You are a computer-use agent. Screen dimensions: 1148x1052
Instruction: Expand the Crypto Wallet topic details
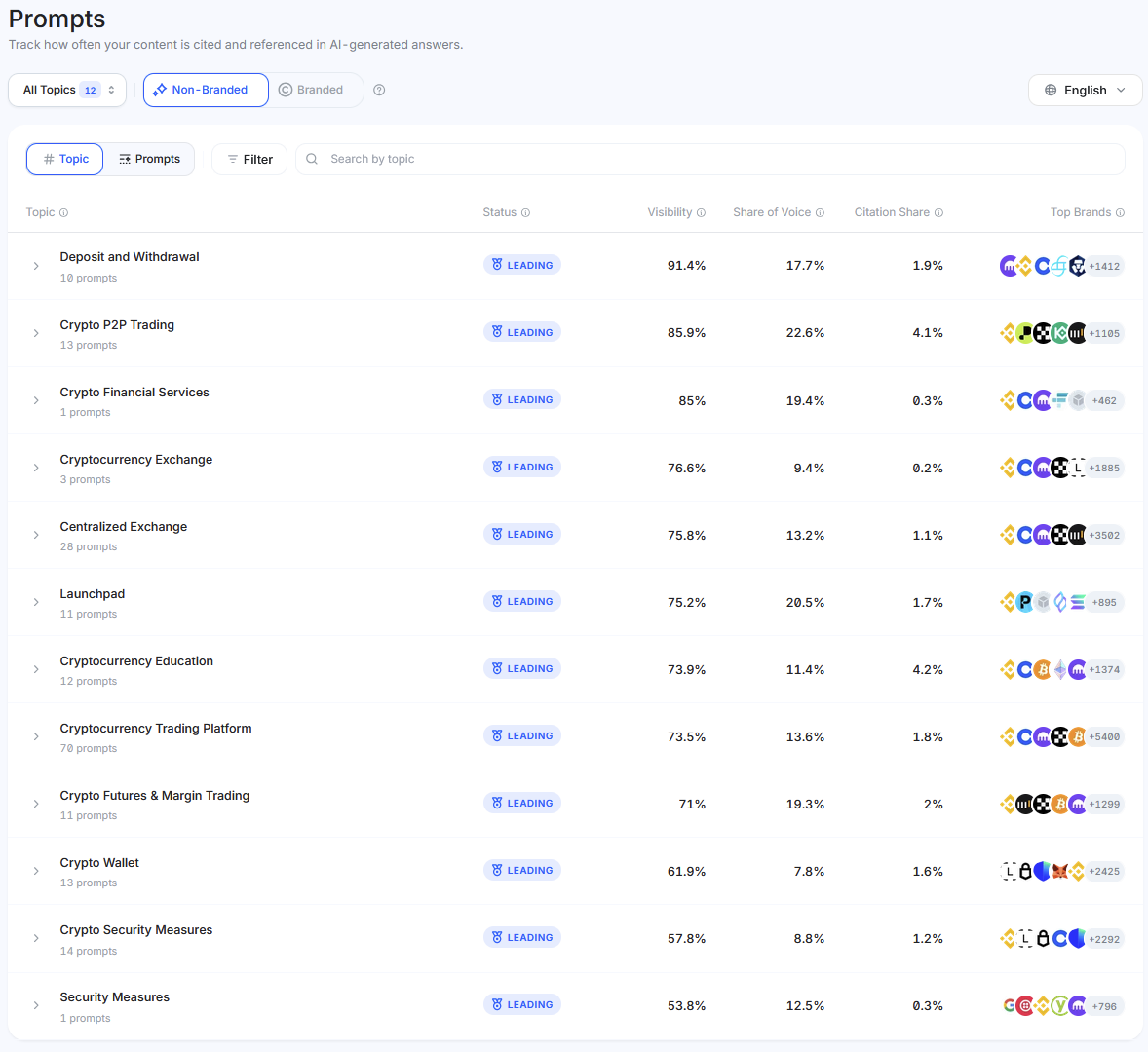coord(36,870)
